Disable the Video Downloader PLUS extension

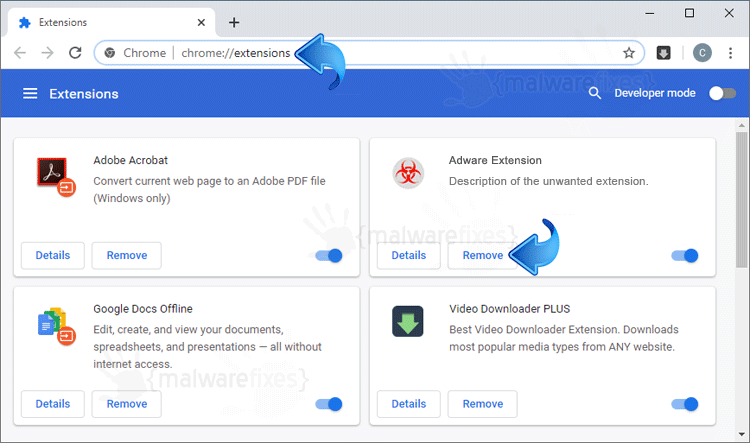tap(685, 404)
